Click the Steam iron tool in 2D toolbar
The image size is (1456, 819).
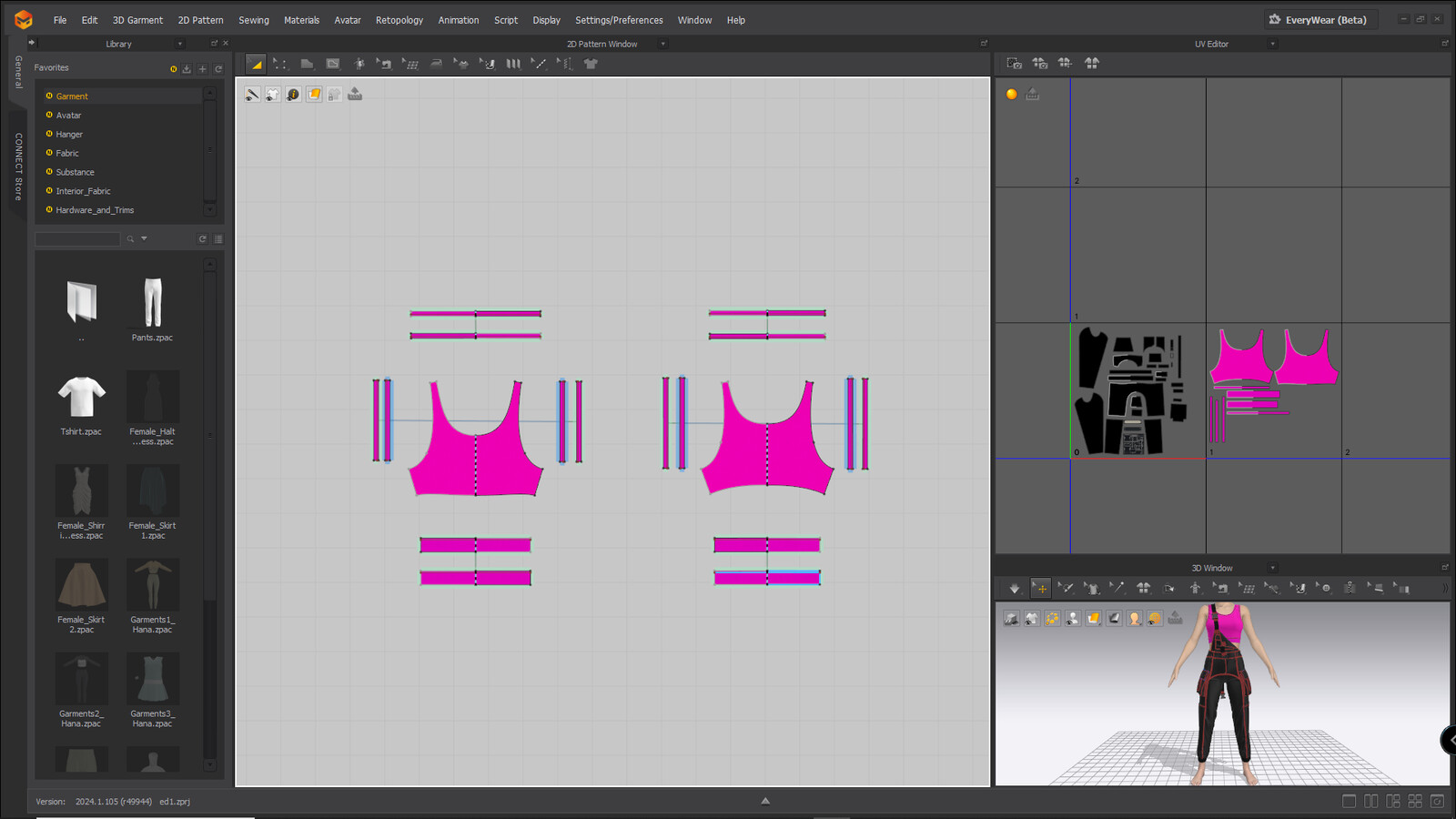[x=436, y=64]
